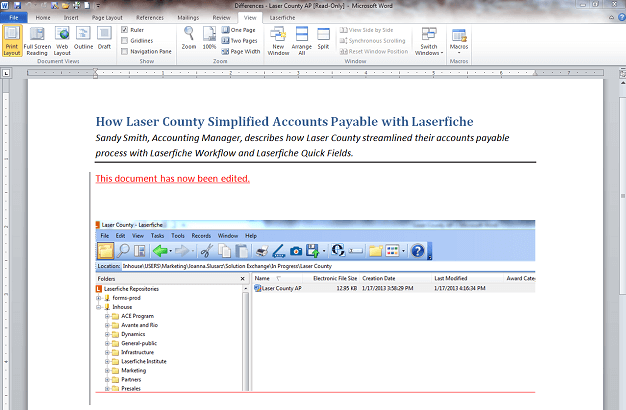Screen dimensions: 626x410
Task: Switch to Draft view
Action: click(104, 38)
